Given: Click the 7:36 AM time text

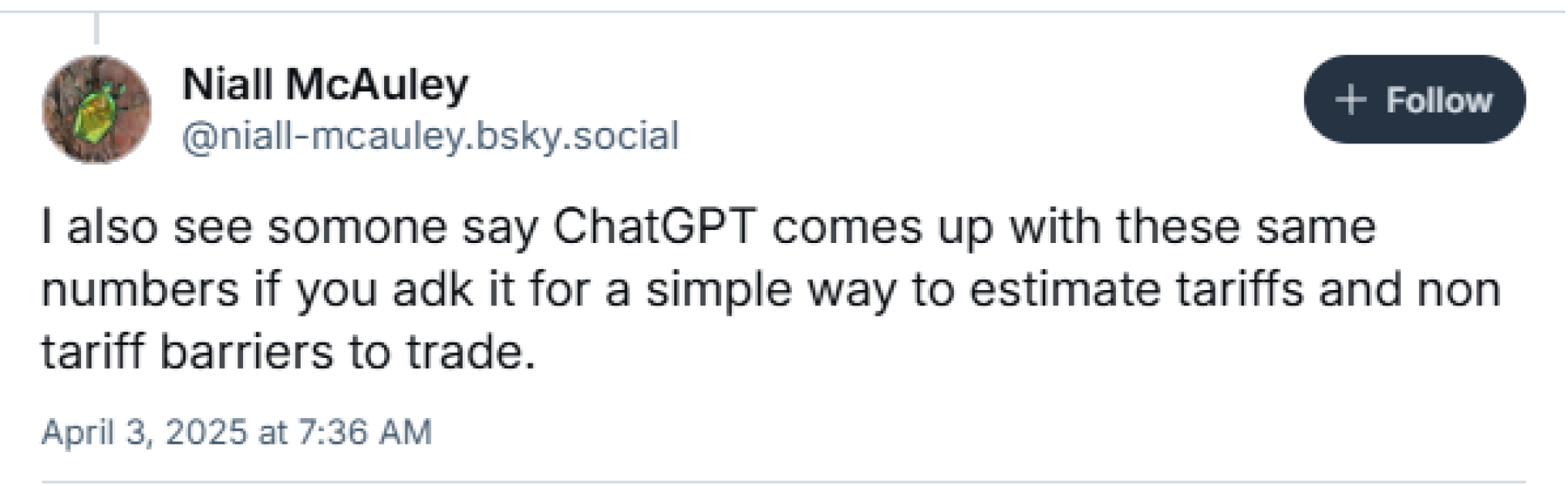Looking at the screenshot, I should tap(365, 432).
